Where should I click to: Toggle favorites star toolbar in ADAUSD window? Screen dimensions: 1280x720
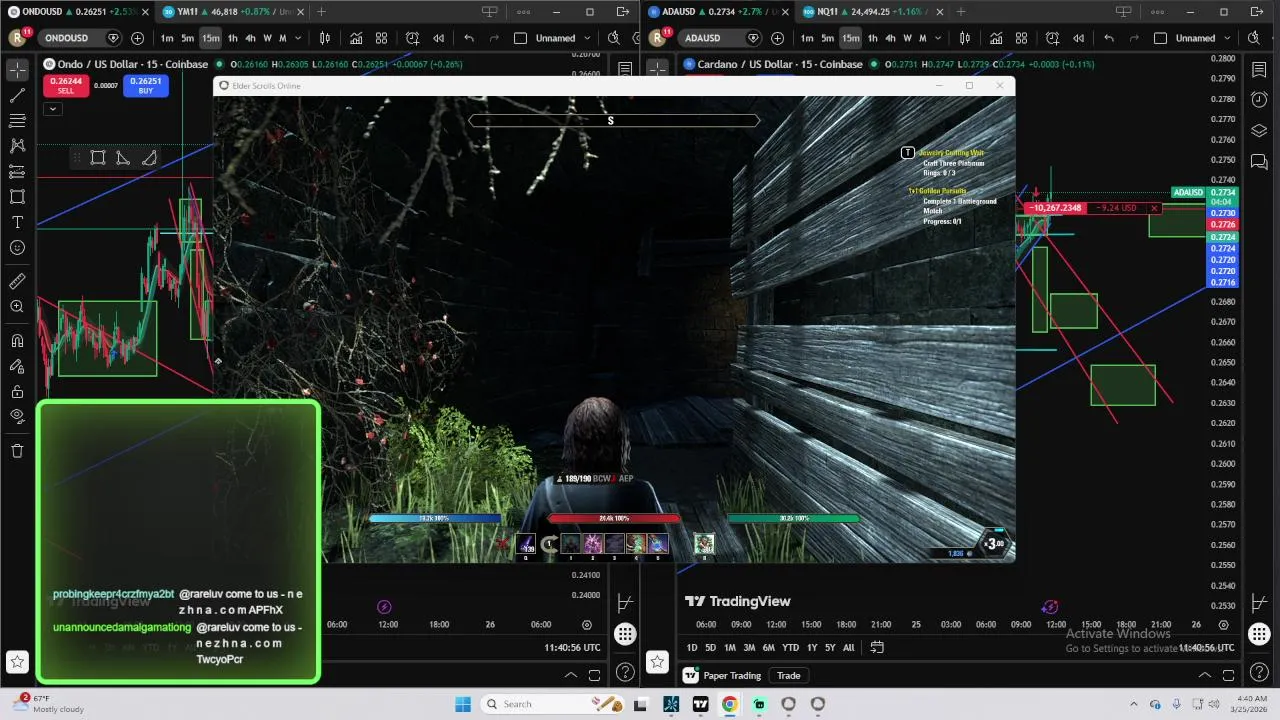coord(657,662)
